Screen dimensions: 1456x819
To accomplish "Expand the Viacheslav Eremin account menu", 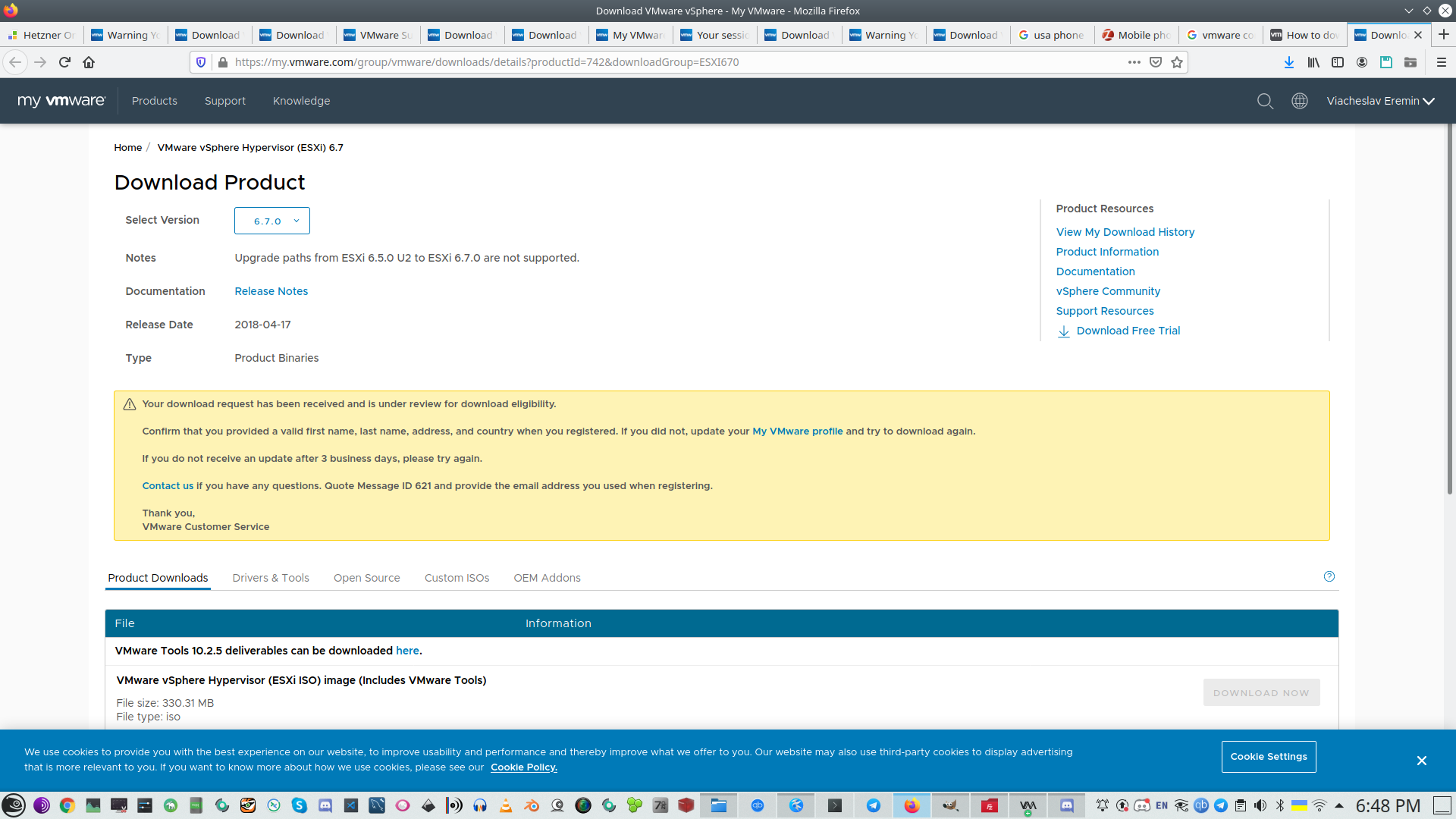I will tap(1380, 101).
